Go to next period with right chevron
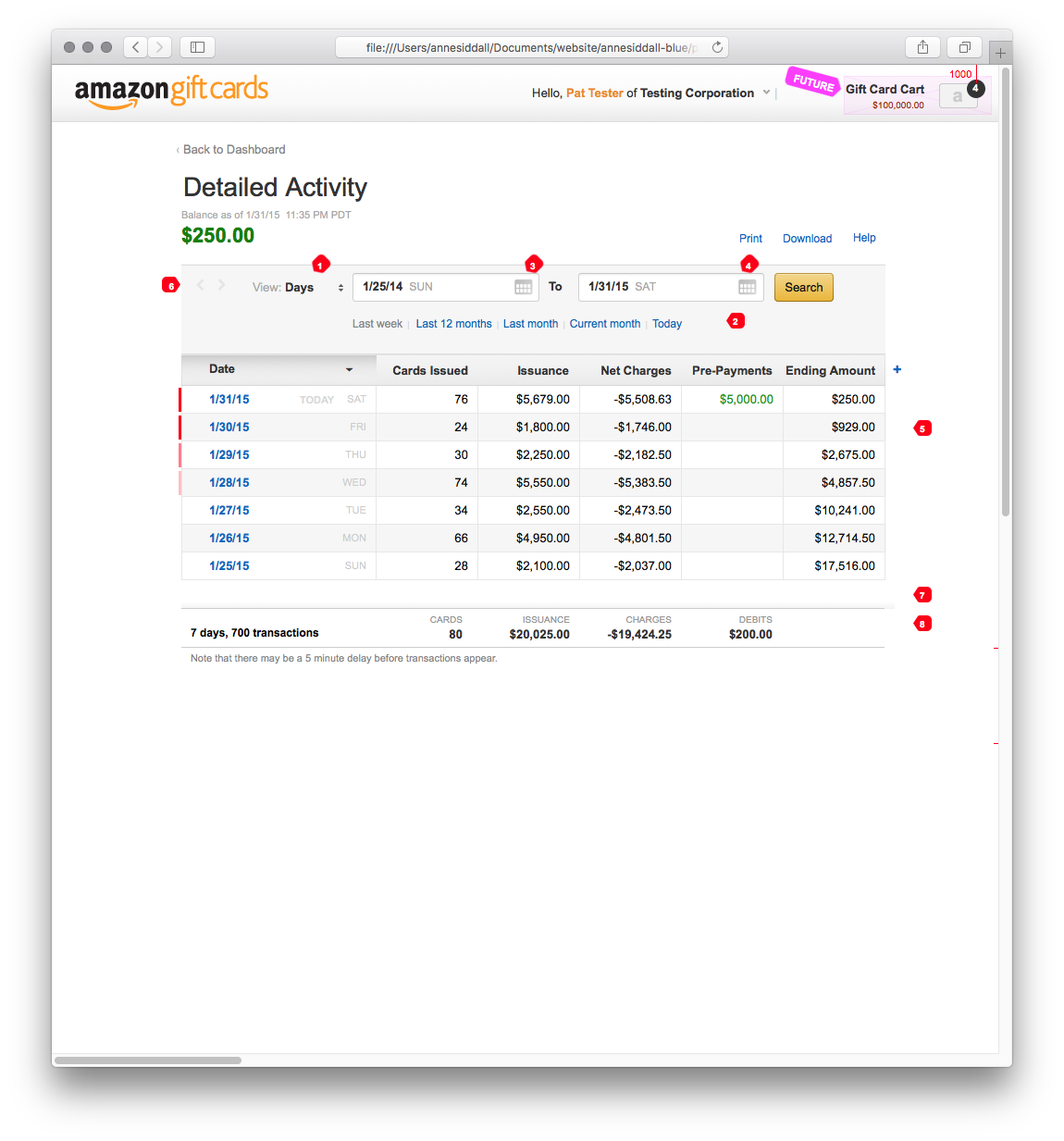This screenshot has height=1141, width=1064. point(221,285)
